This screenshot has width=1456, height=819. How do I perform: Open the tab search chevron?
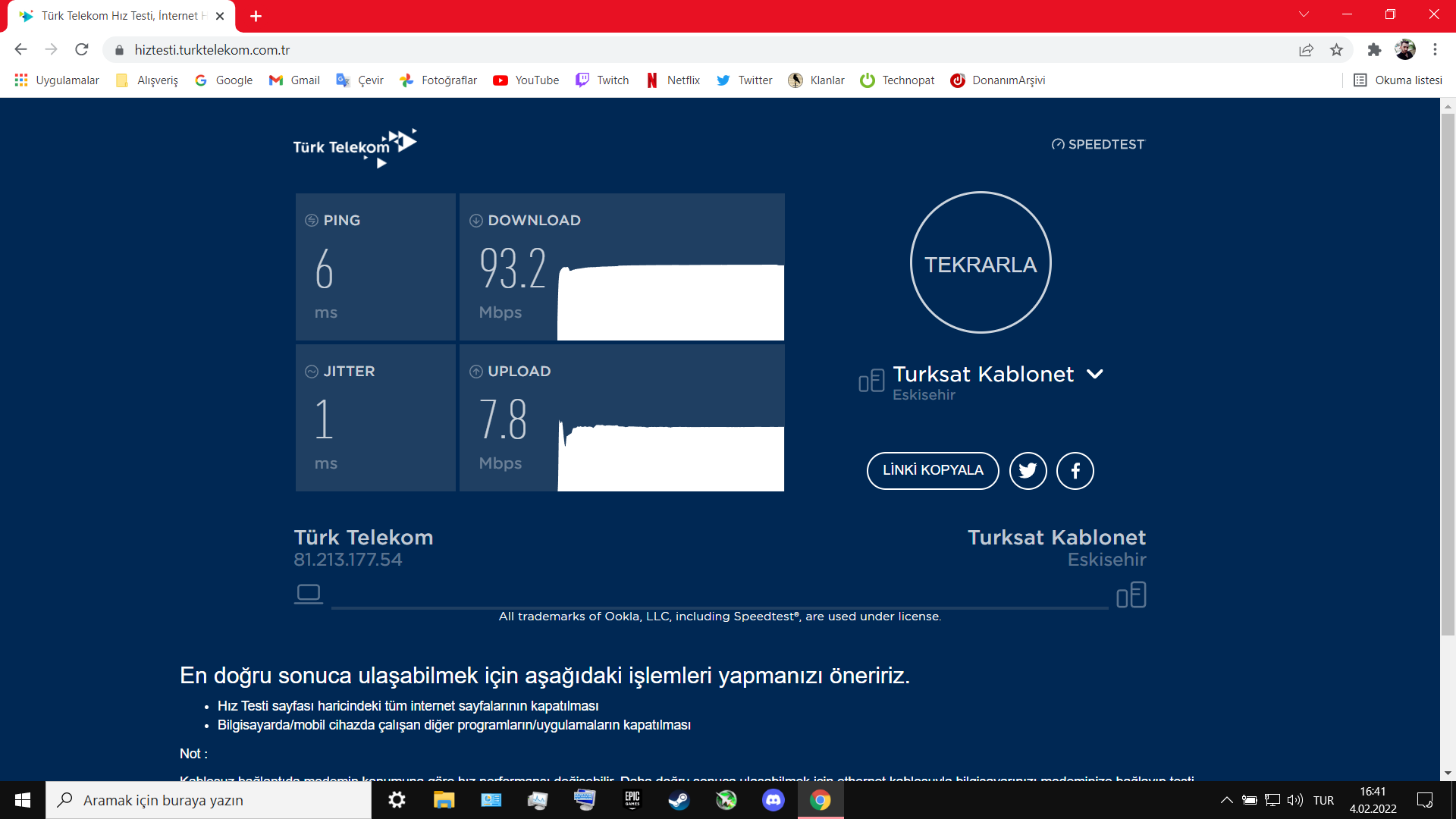click(1304, 14)
